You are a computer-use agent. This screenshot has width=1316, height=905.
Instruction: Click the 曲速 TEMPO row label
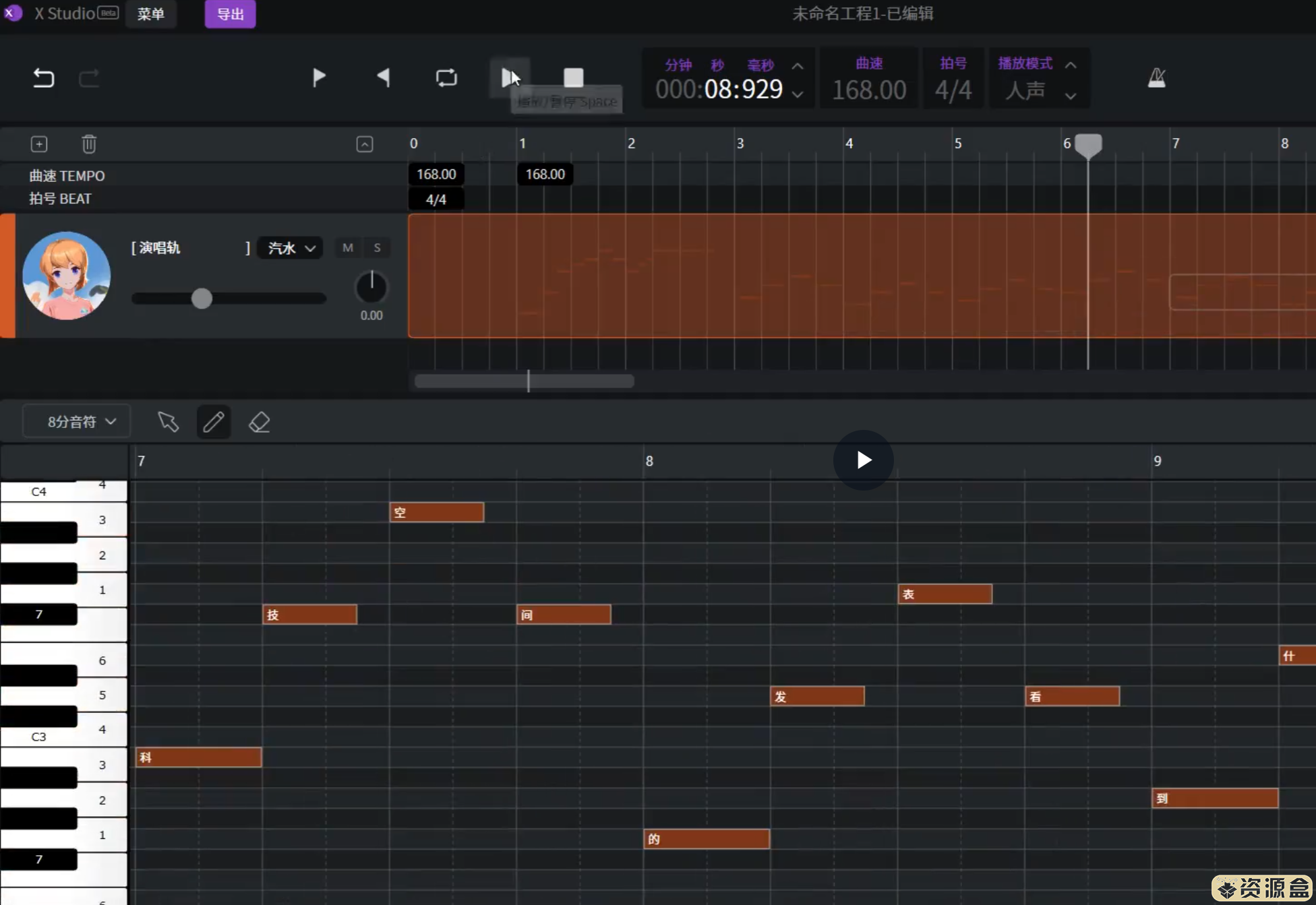(67, 176)
